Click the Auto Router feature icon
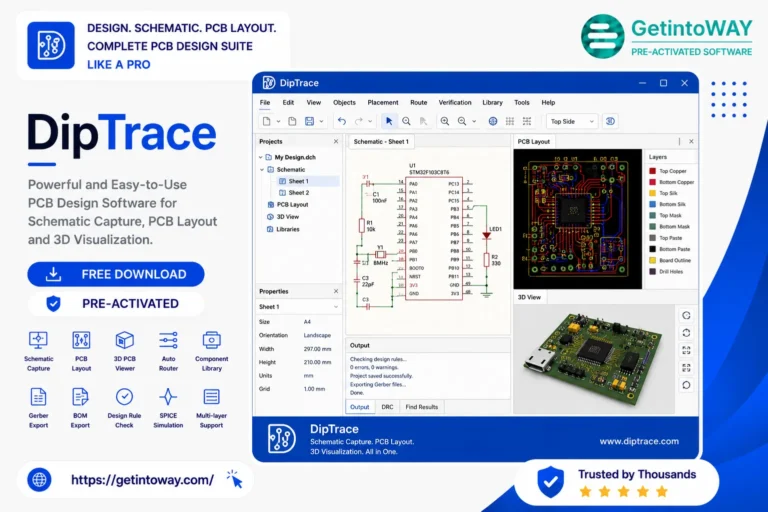 click(168, 340)
